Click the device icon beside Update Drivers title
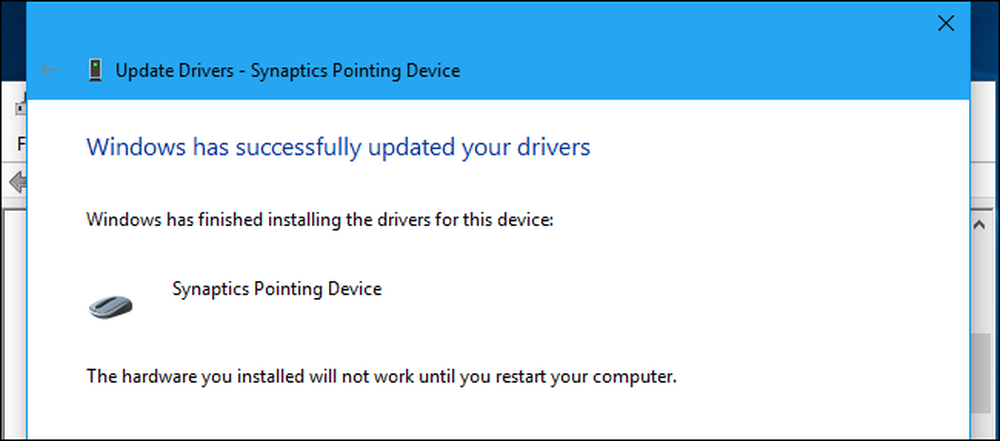This screenshot has height=441, width=1000. pyautogui.click(x=95, y=70)
